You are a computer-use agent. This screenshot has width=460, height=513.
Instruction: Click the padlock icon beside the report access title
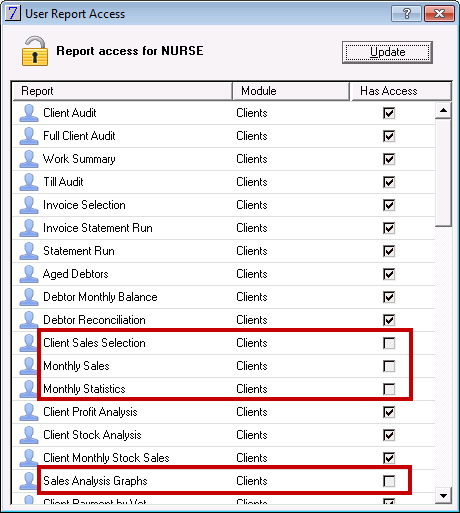point(35,51)
